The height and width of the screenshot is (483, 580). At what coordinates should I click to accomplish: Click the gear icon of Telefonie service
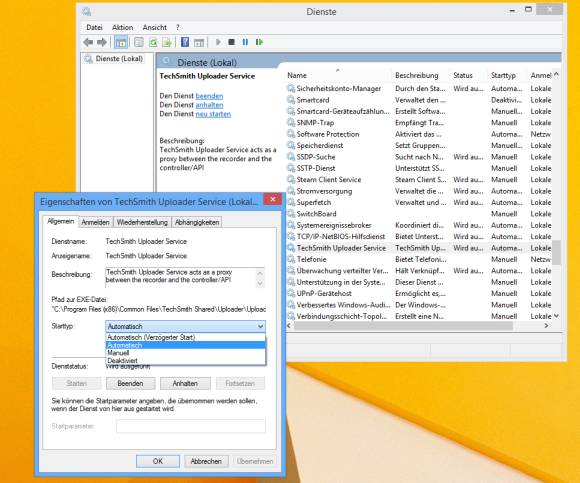pos(291,259)
